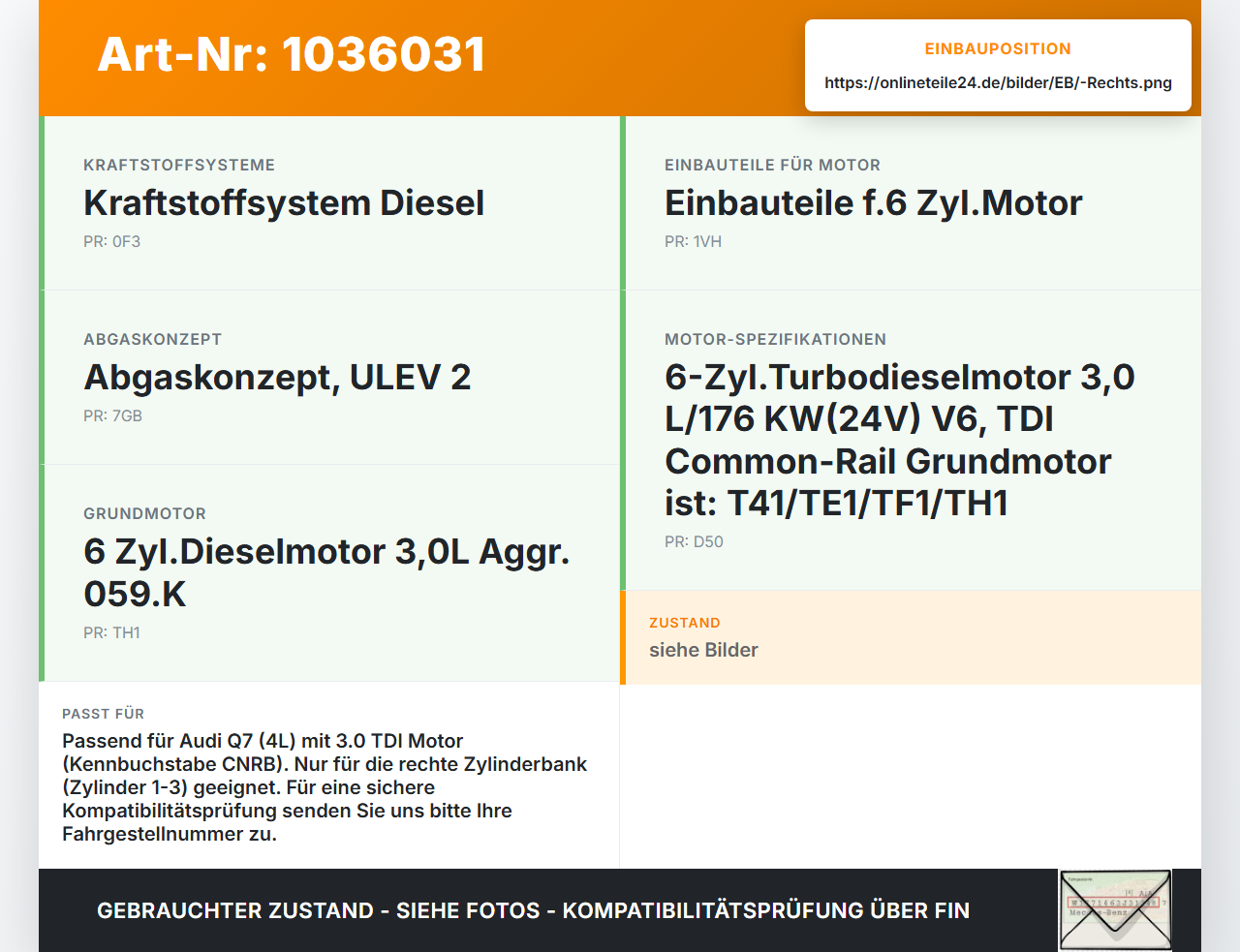The width and height of the screenshot is (1240, 952).
Task: Click the Zustand siehe Bilder box
Action: [911, 637]
